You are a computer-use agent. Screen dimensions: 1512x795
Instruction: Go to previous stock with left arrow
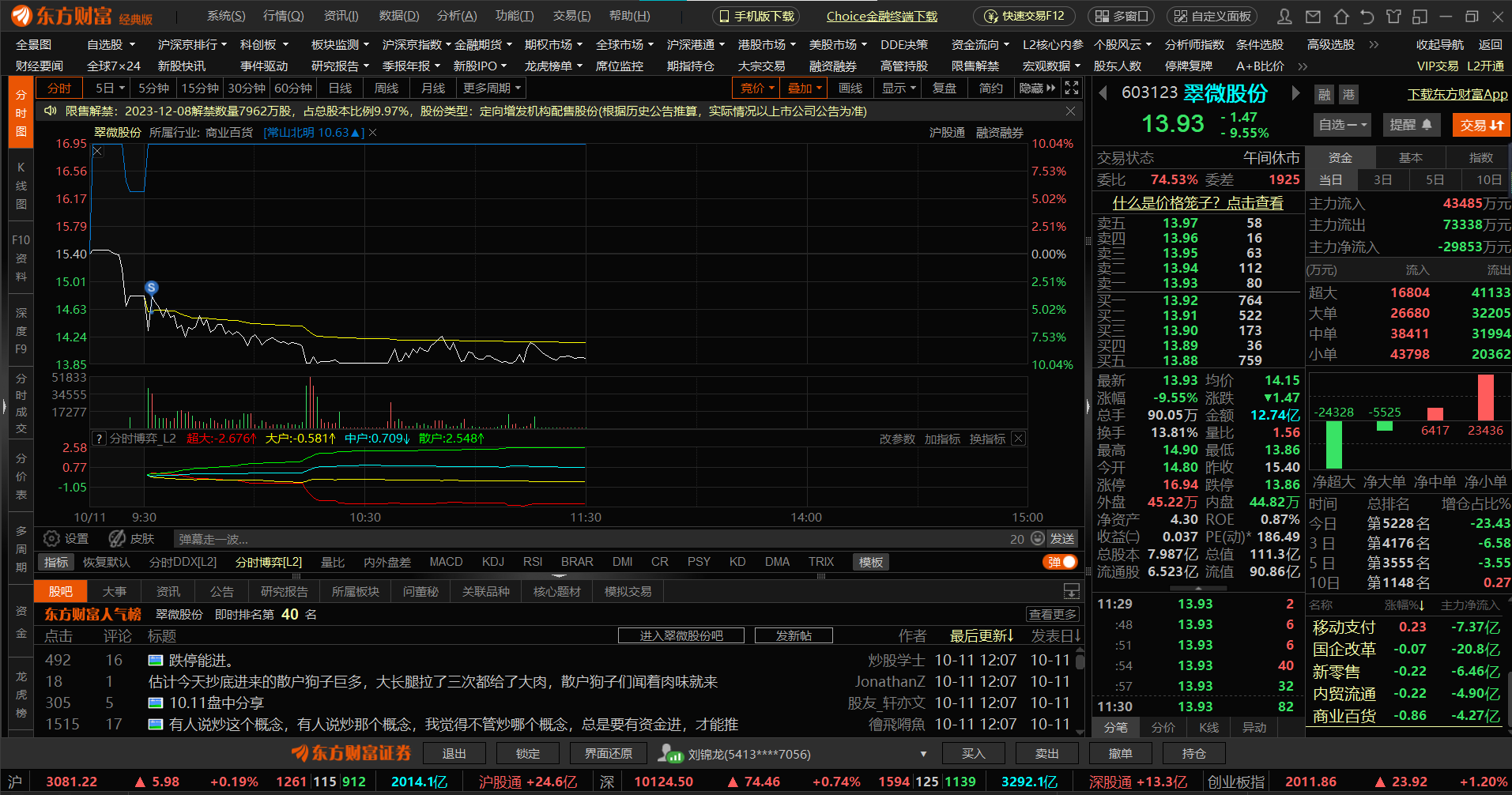(x=1103, y=93)
